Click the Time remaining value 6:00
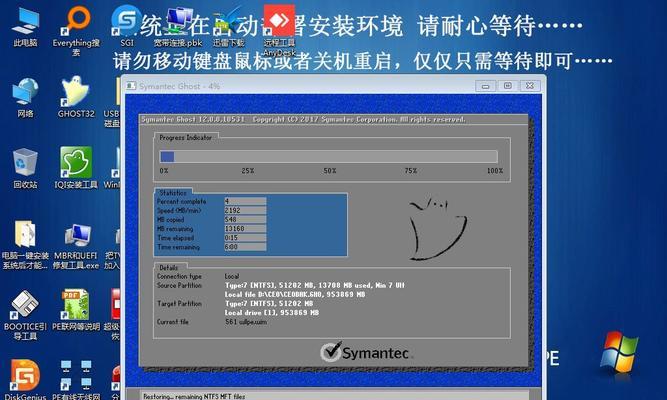Viewport: 667px width, 400px height. click(245, 247)
